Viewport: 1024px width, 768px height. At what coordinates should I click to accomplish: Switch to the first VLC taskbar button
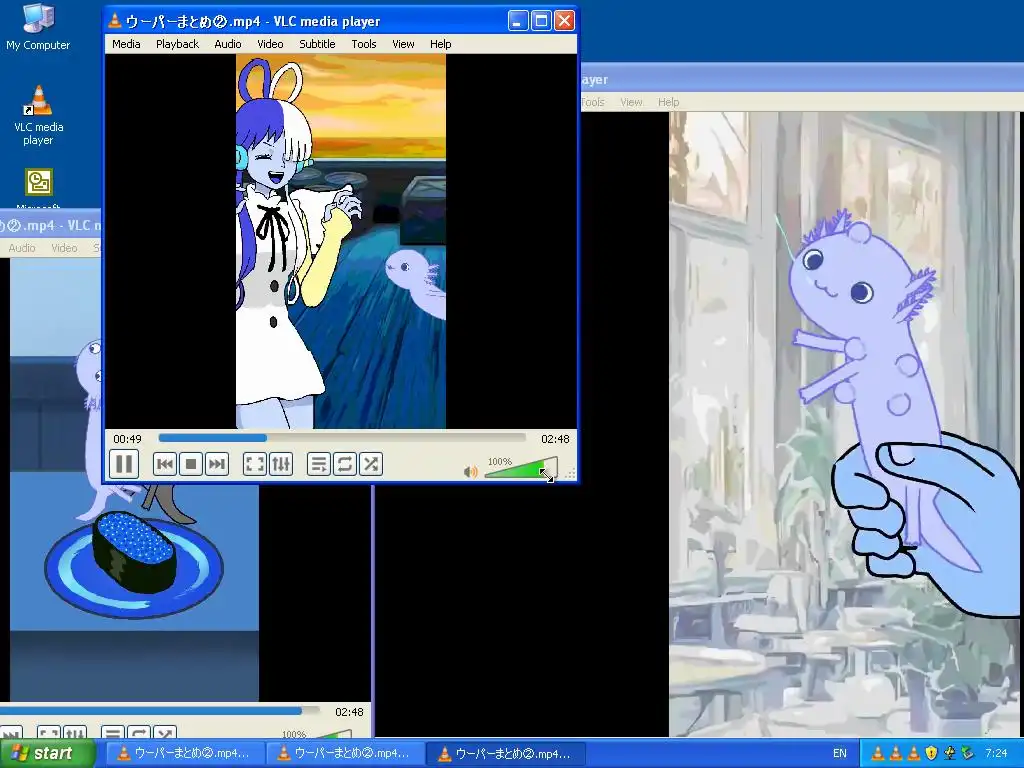pos(184,754)
